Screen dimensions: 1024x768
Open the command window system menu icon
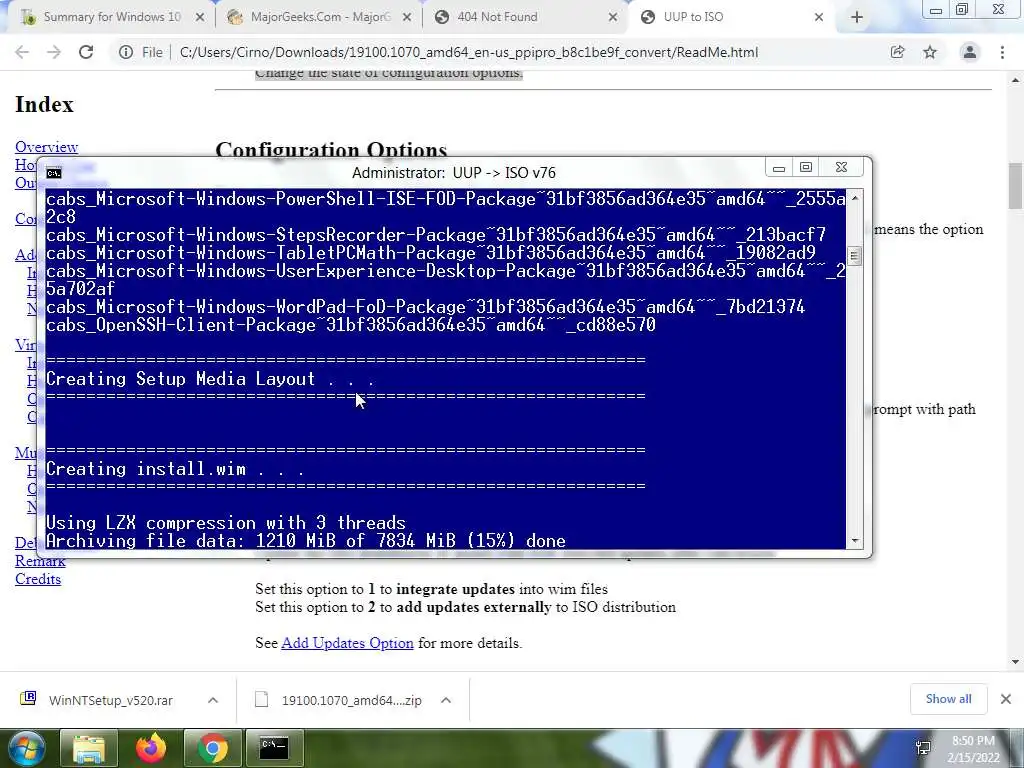54,173
